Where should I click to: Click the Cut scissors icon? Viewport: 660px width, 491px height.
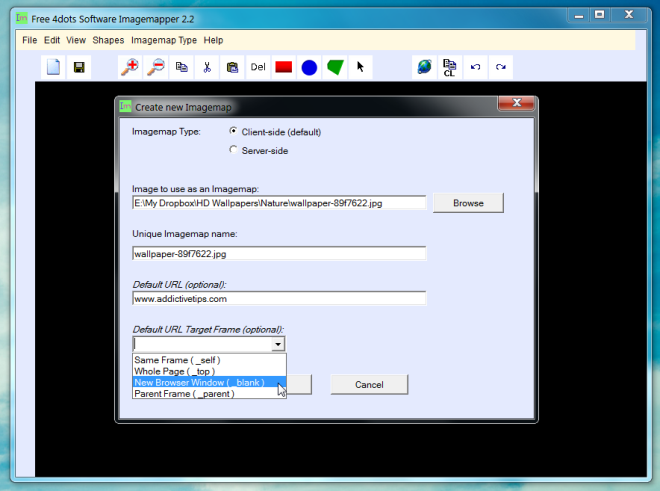[207, 67]
